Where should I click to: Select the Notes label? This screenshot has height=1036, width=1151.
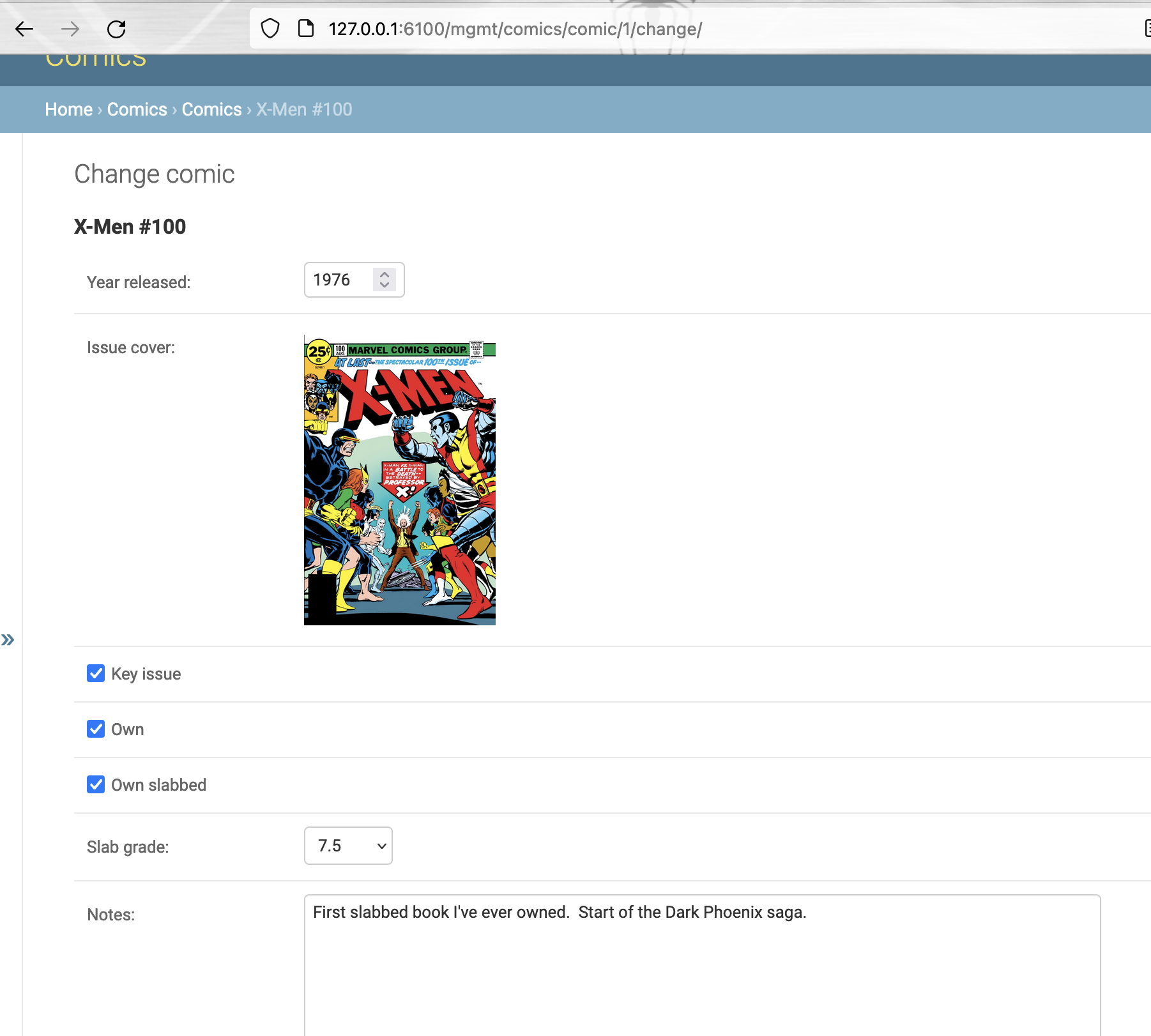111,915
